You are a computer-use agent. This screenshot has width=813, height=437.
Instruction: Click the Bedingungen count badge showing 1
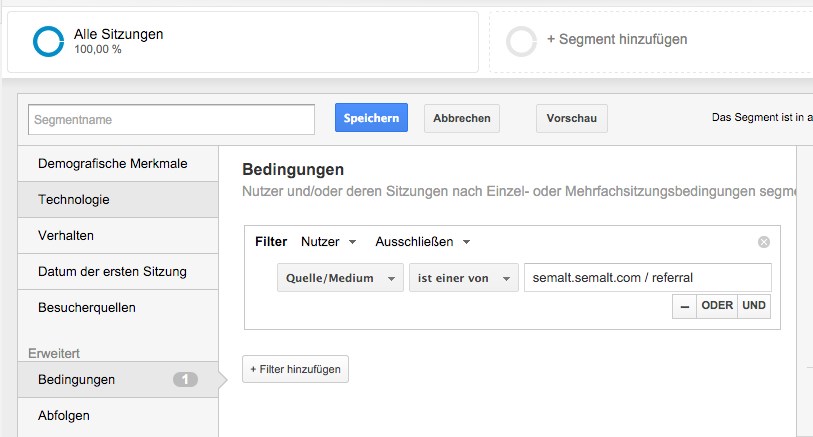(185, 379)
